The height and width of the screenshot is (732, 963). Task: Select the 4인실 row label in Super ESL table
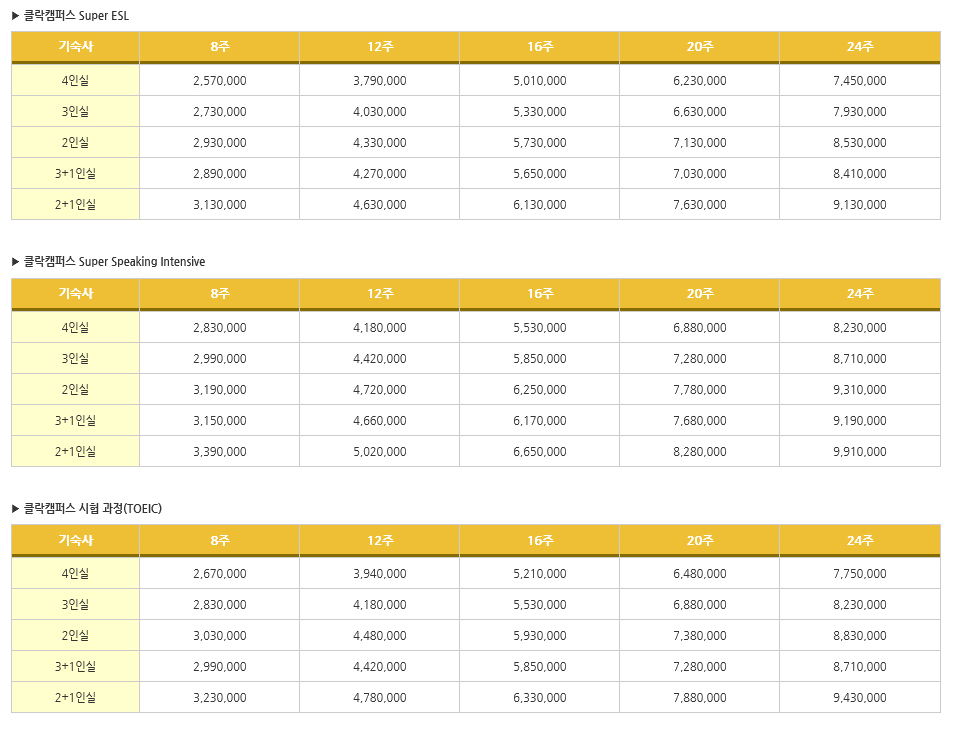[75, 80]
